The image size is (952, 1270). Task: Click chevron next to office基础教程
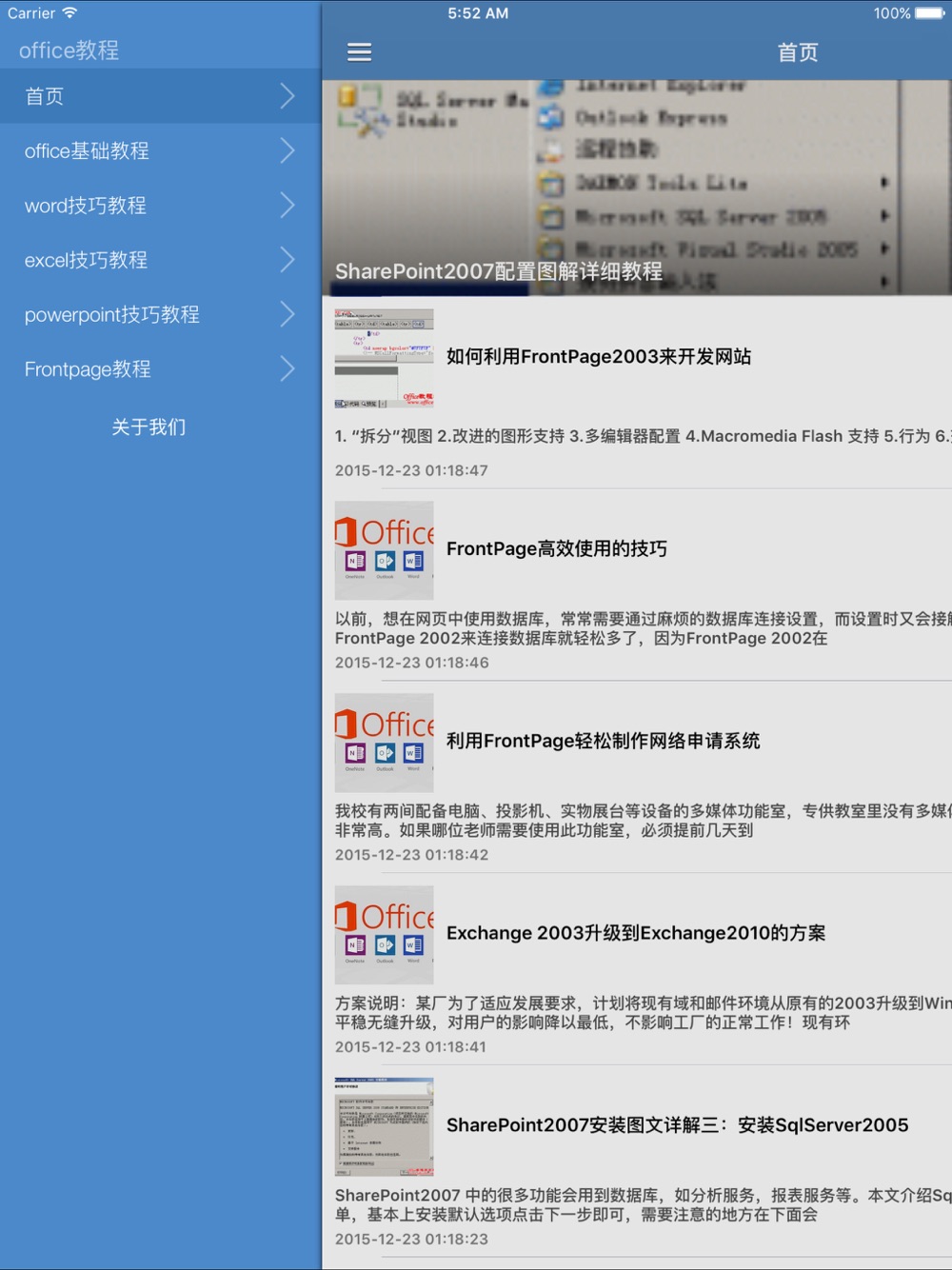point(288,150)
